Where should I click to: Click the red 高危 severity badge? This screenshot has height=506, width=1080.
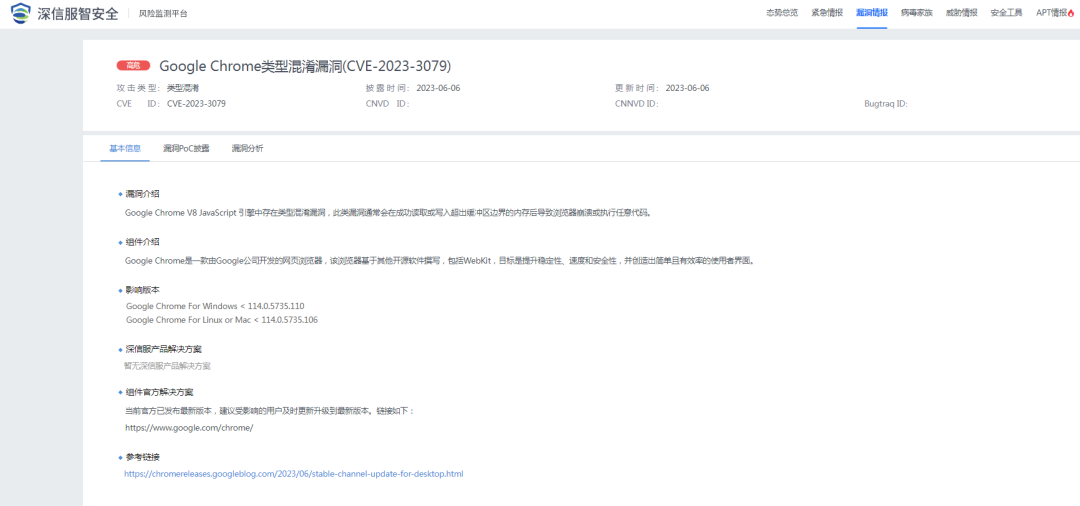tap(134, 66)
